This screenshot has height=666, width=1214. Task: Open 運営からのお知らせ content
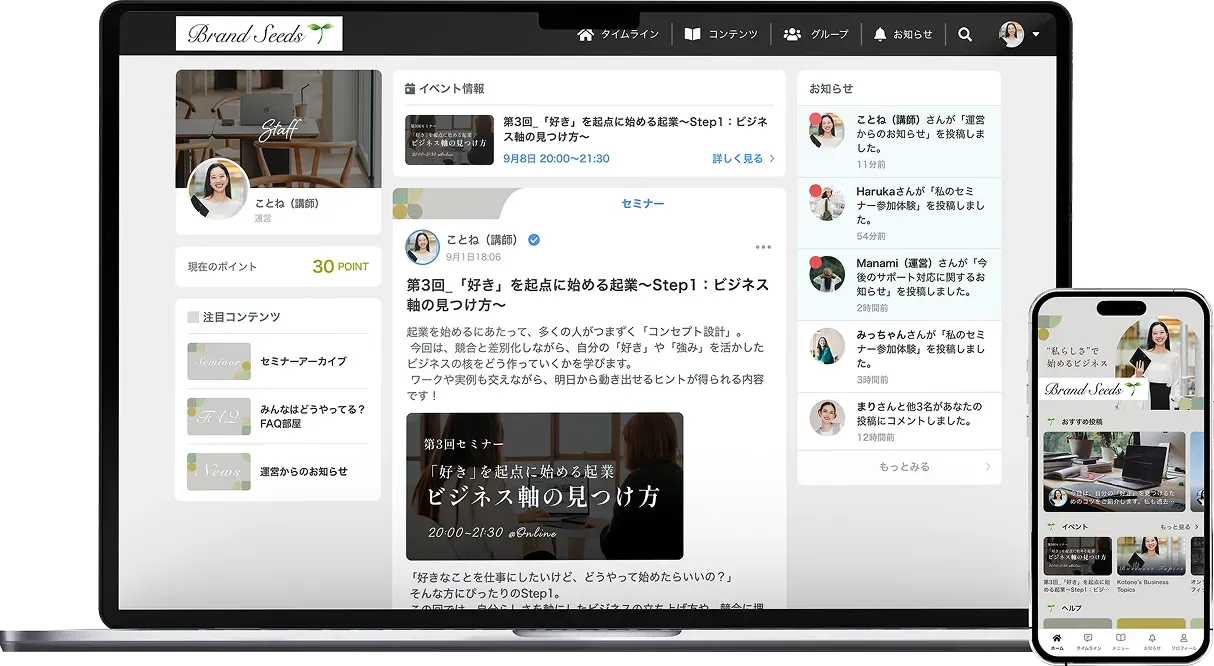pyautogui.click(x=304, y=471)
